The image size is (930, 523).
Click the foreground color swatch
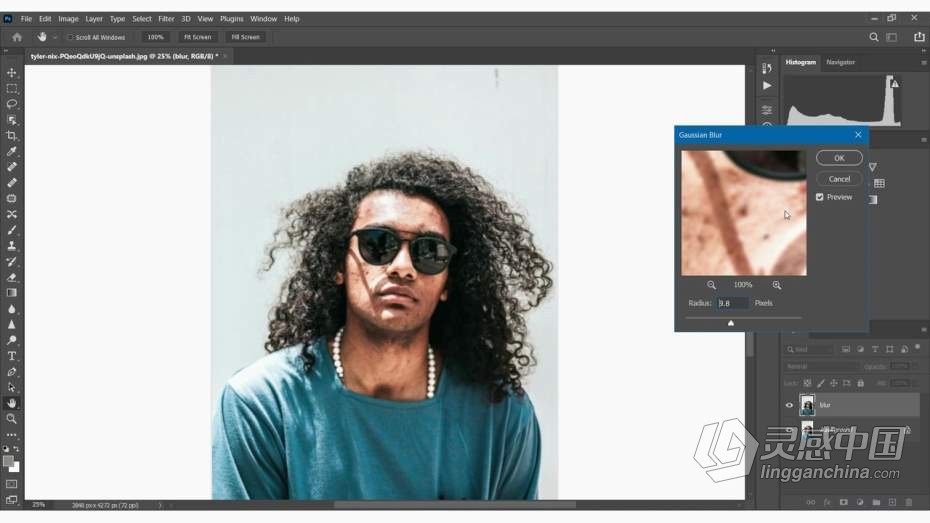click(8, 461)
